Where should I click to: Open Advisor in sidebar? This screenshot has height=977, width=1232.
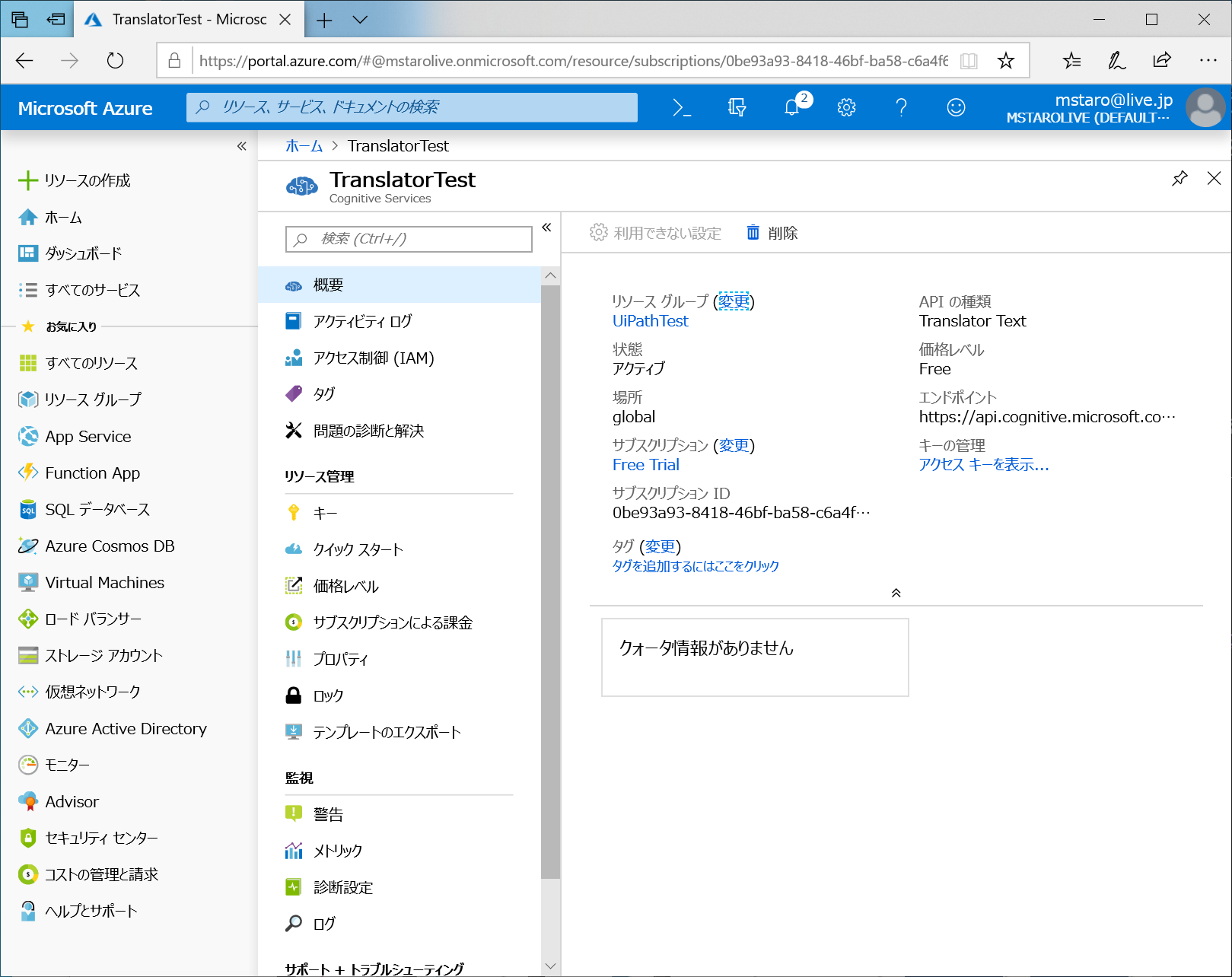[x=129, y=801]
